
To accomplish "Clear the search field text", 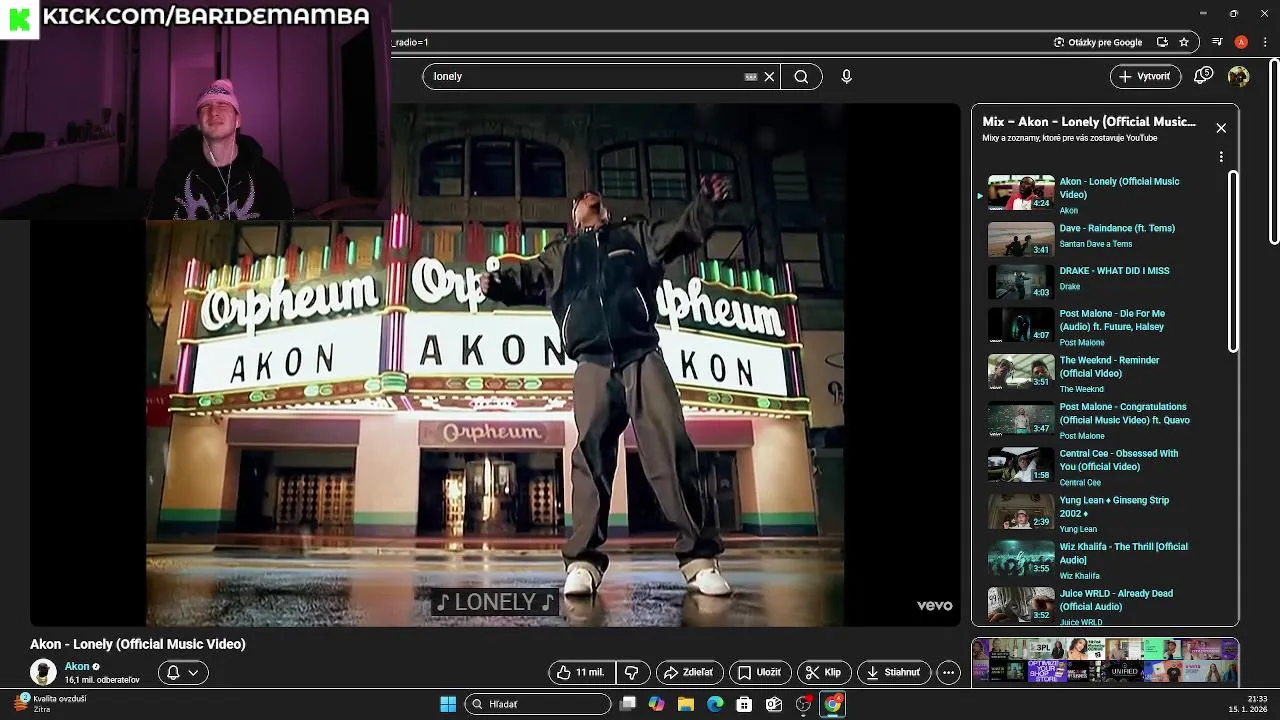I will click(x=769, y=77).
